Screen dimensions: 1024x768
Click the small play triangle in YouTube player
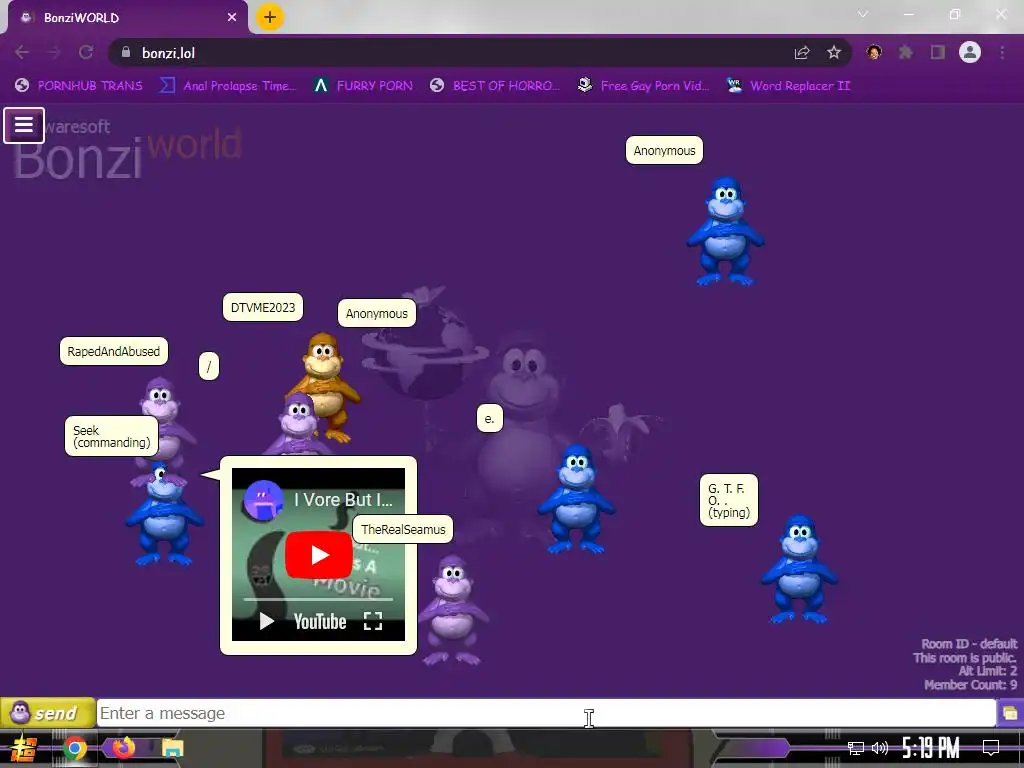[266, 621]
